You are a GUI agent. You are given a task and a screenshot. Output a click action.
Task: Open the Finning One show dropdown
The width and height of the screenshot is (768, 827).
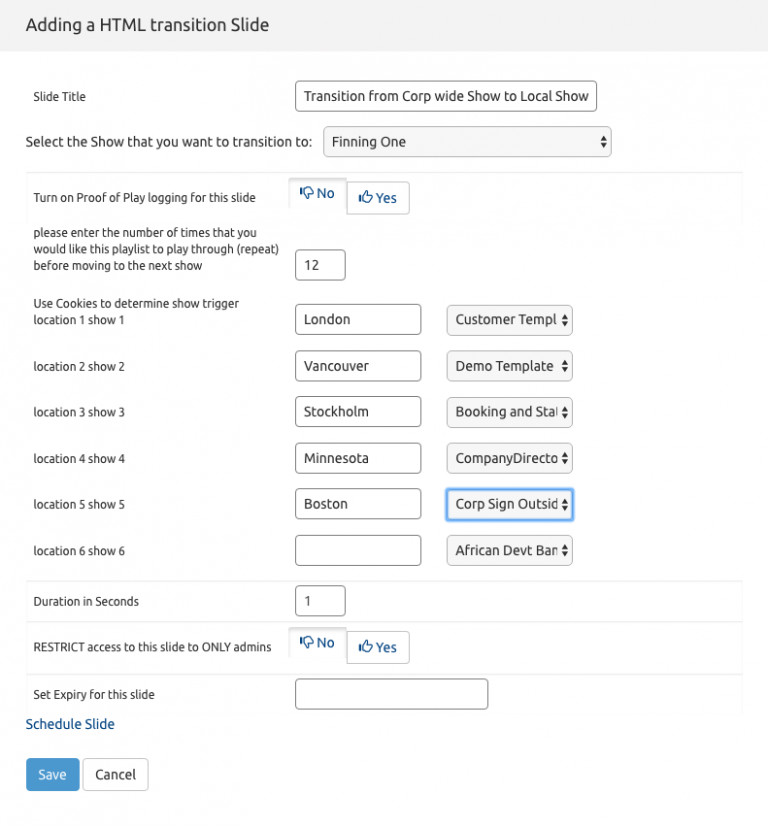(x=467, y=142)
